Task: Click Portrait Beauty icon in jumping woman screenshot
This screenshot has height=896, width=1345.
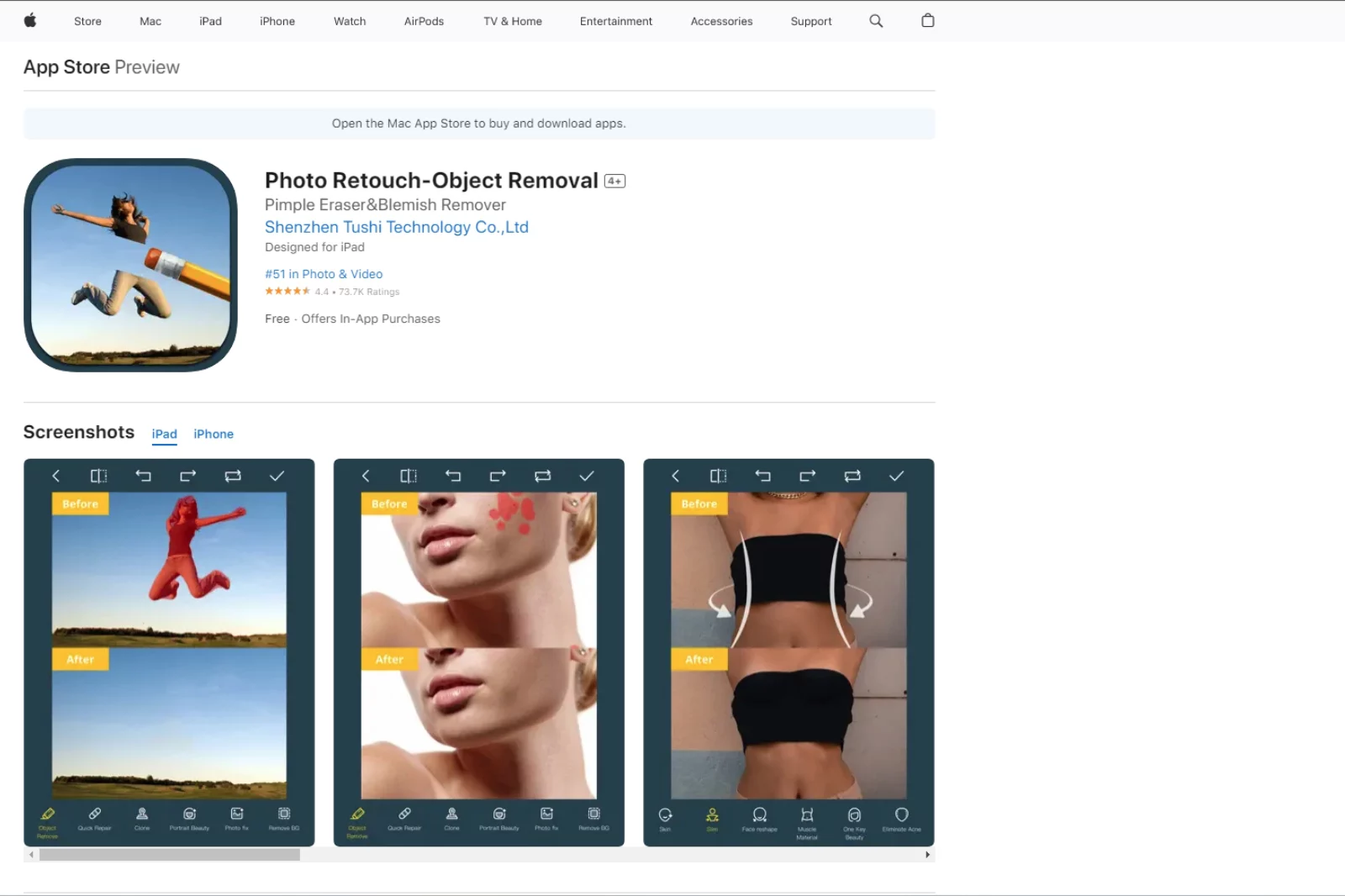Action: [190, 814]
